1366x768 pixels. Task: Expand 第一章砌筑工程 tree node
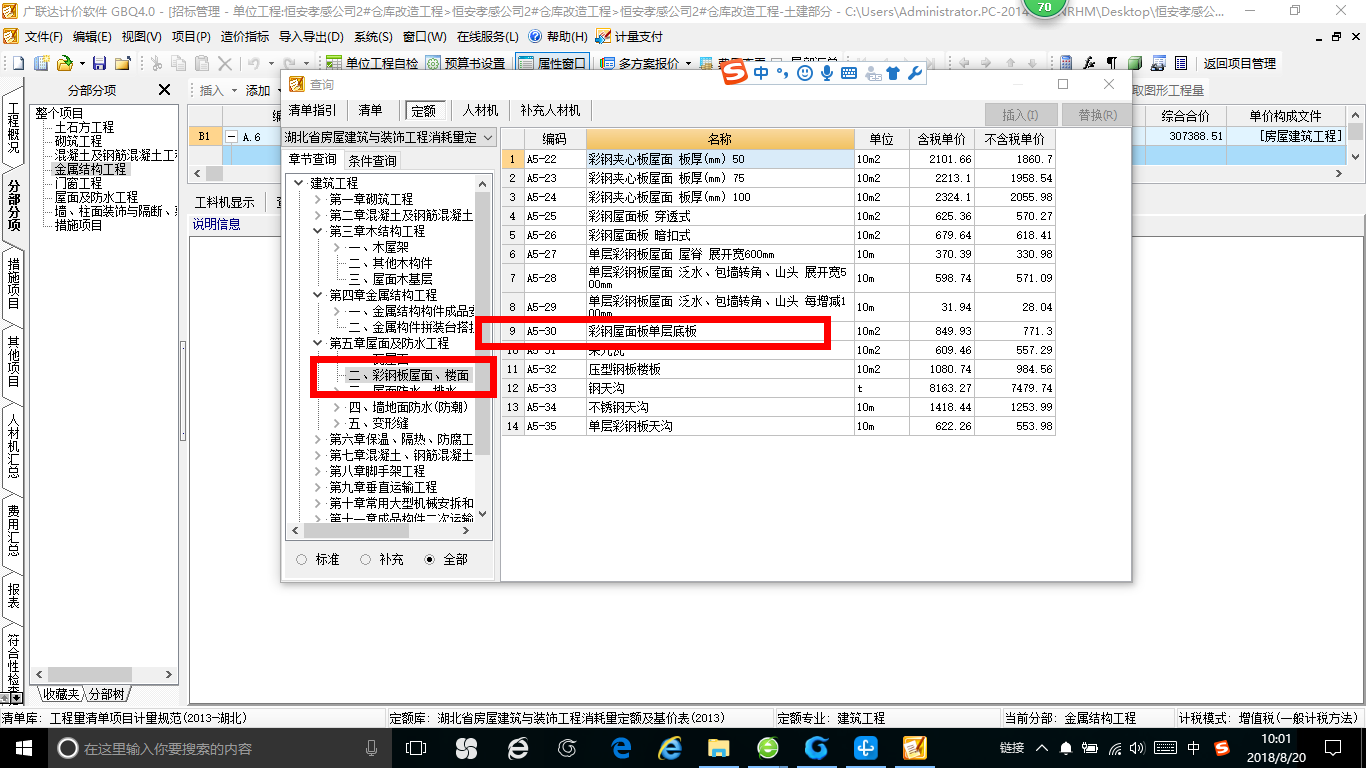[x=319, y=199]
